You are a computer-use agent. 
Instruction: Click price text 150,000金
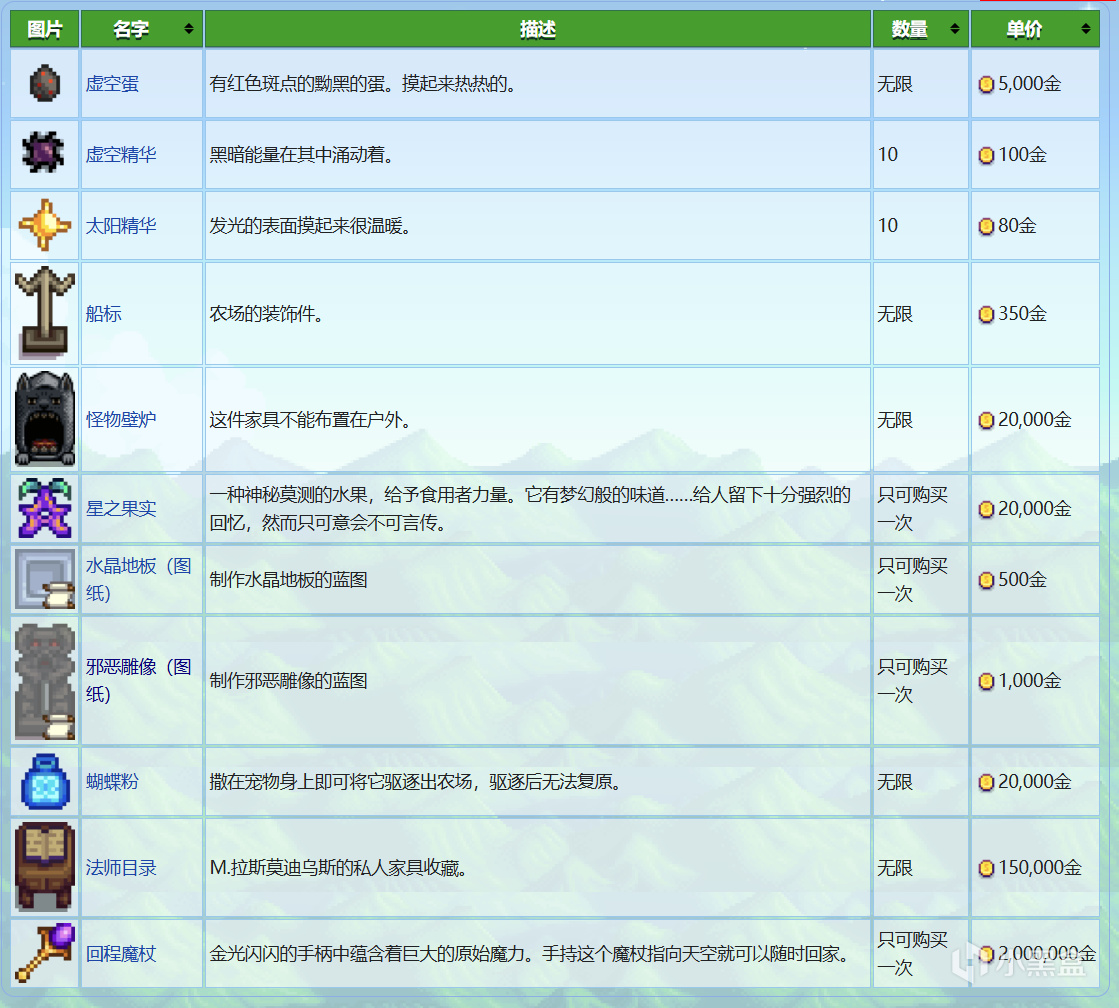(x=1040, y=867)
